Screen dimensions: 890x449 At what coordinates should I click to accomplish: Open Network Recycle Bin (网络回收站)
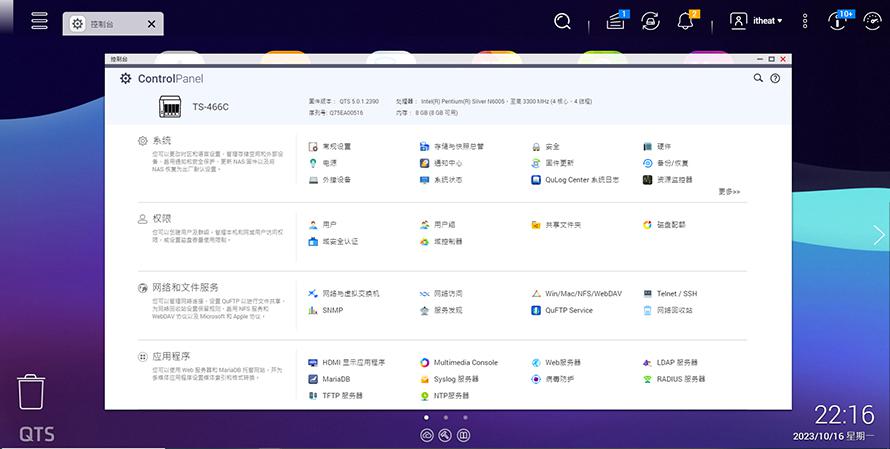click(x=668, y=310)
